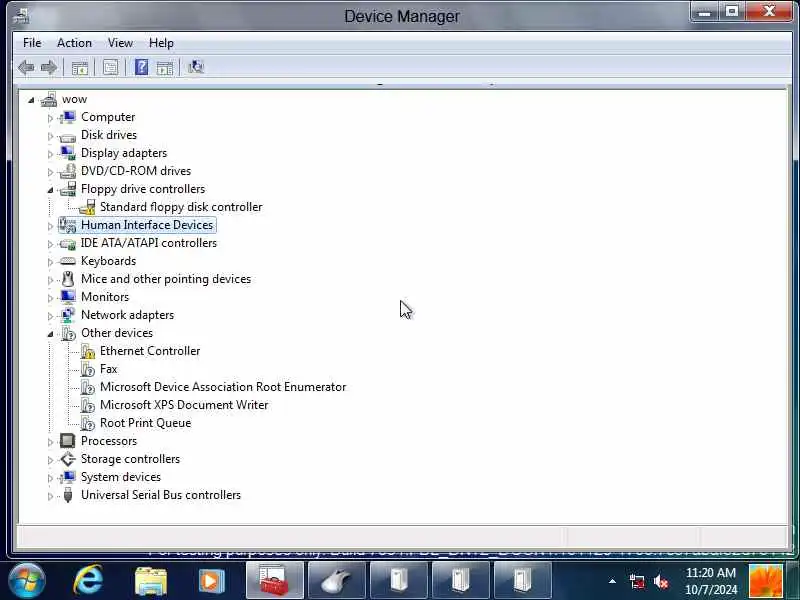Expand the Disk drives category

[x=50, y=136]
